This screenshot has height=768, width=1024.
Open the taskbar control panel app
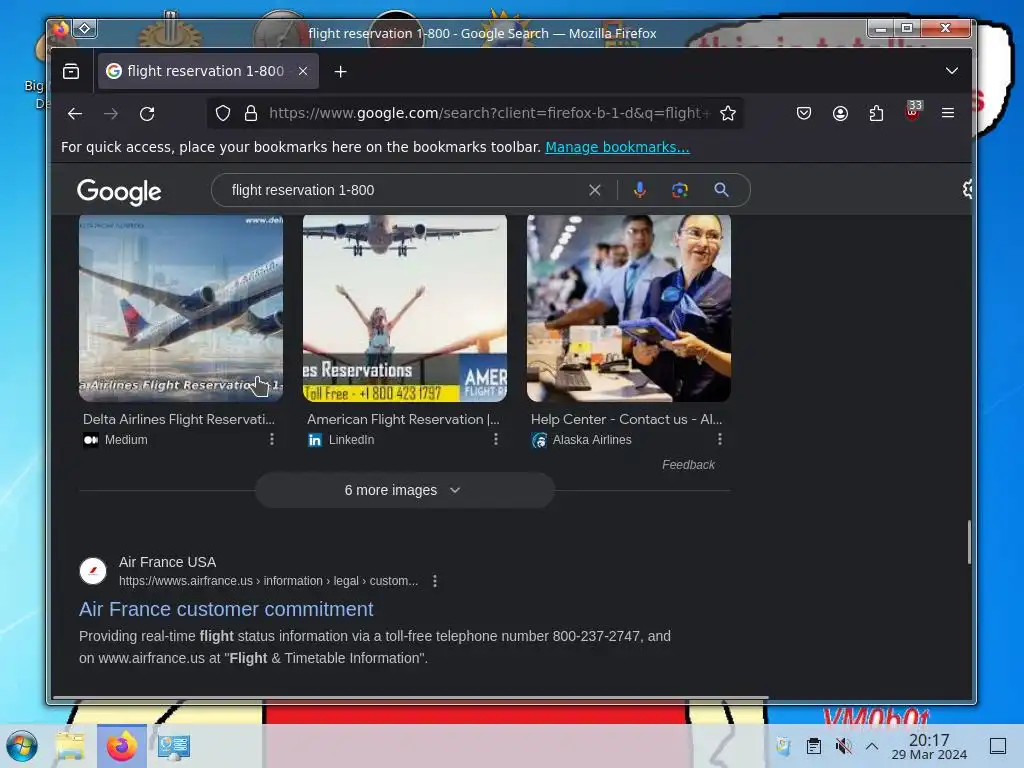[174, 746]
